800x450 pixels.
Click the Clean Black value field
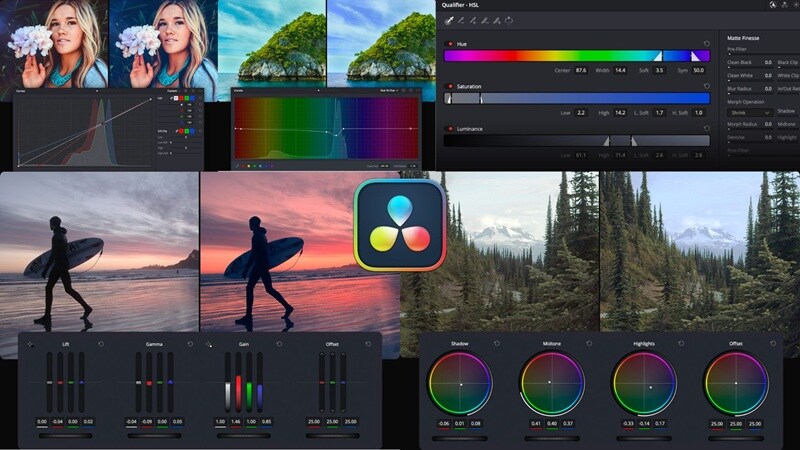pos(768,62)
